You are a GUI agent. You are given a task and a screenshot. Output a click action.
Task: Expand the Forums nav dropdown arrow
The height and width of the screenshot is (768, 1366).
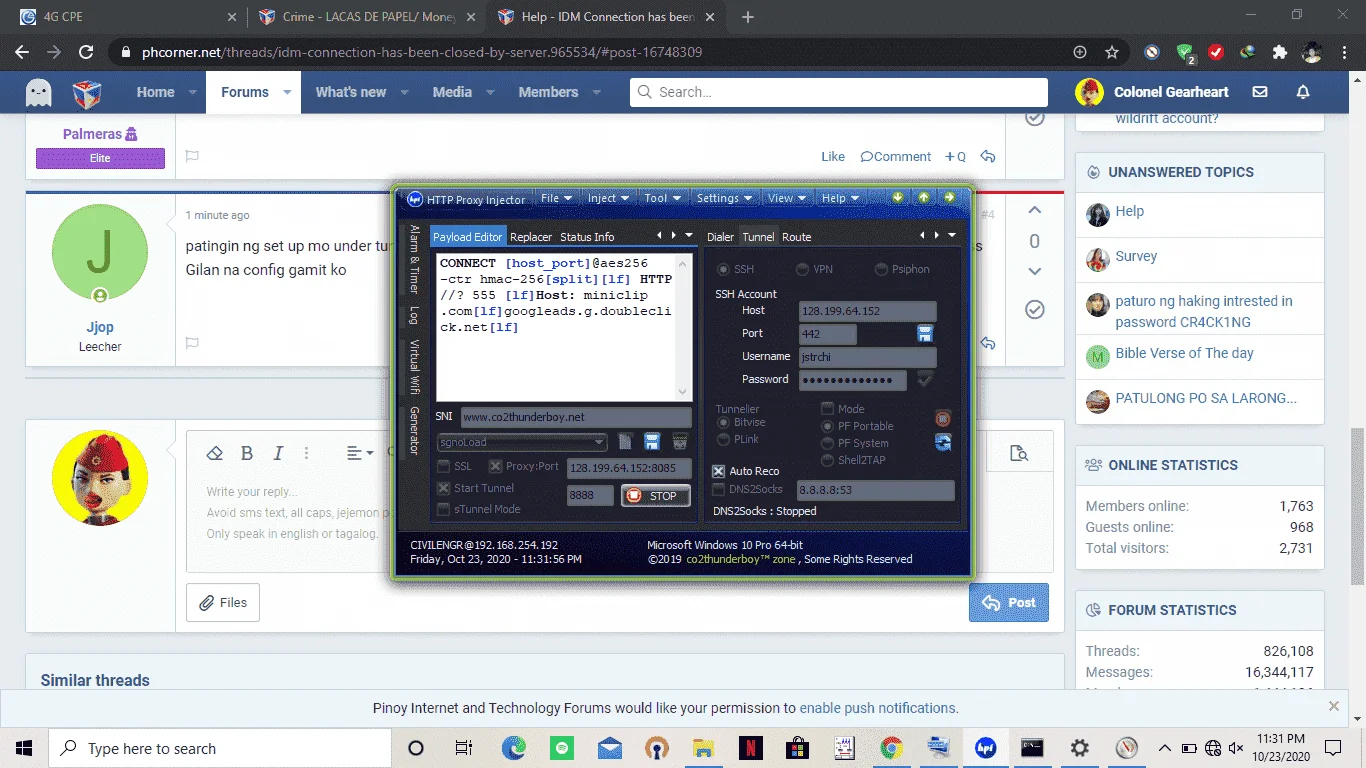287,92
